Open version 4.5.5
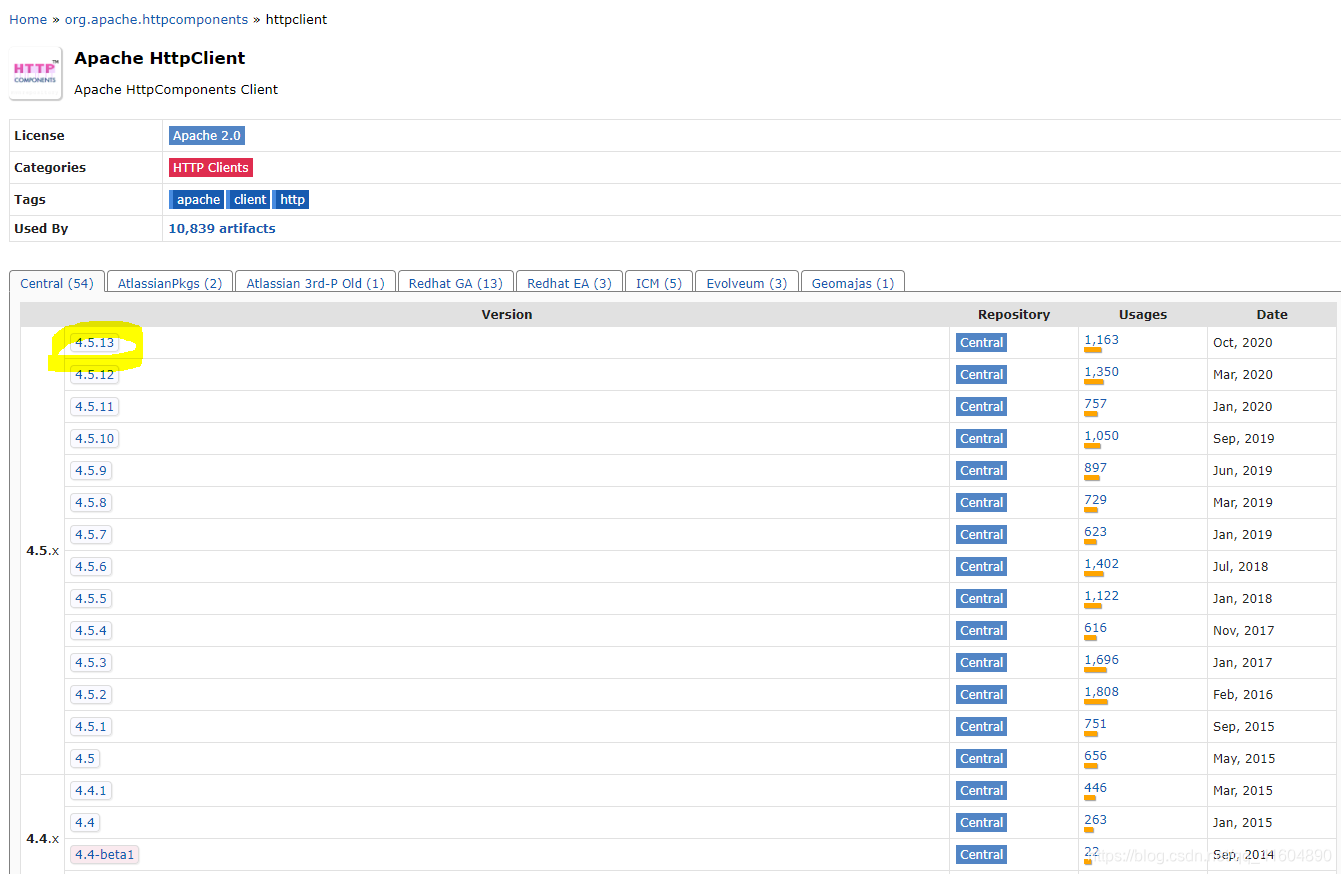The image size is (1341, 874). 90,599
